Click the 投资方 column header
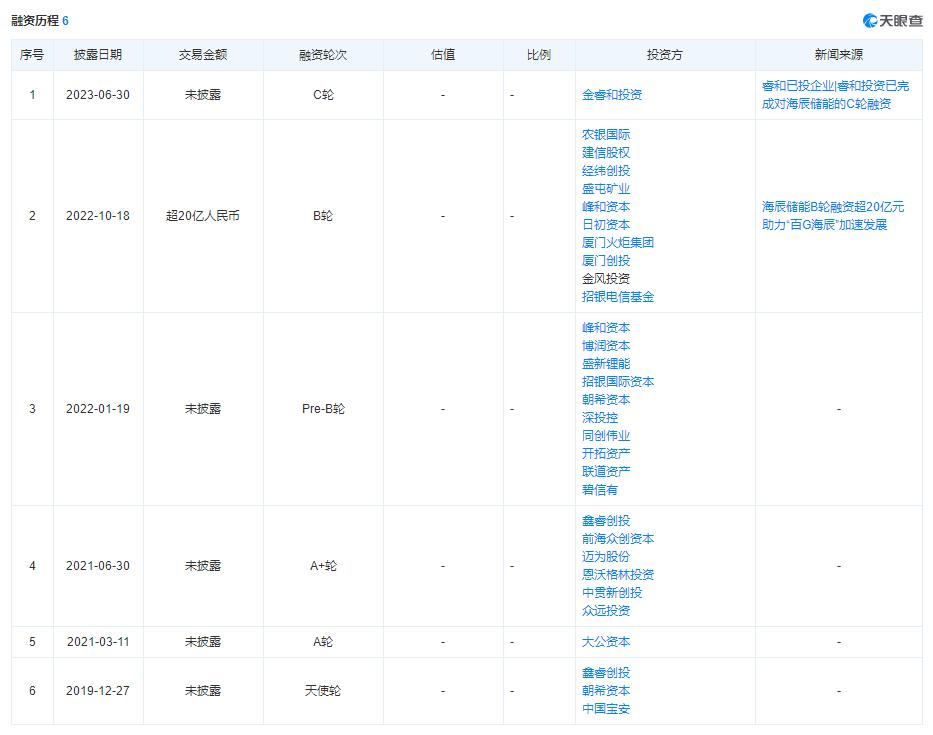This screenshot has height=735, width=933. 662,55
